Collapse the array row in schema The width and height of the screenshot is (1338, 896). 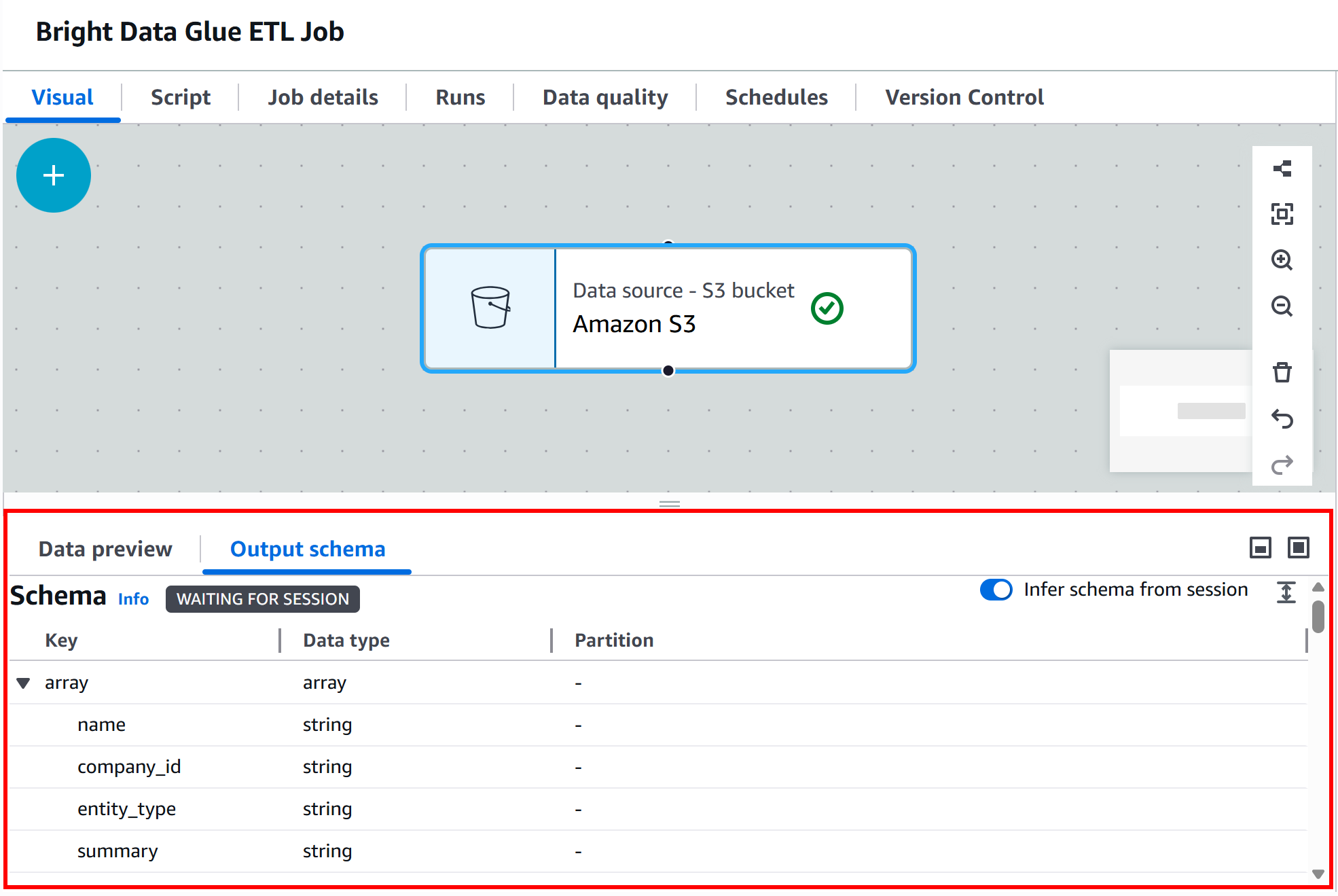[x=24, y=683]
